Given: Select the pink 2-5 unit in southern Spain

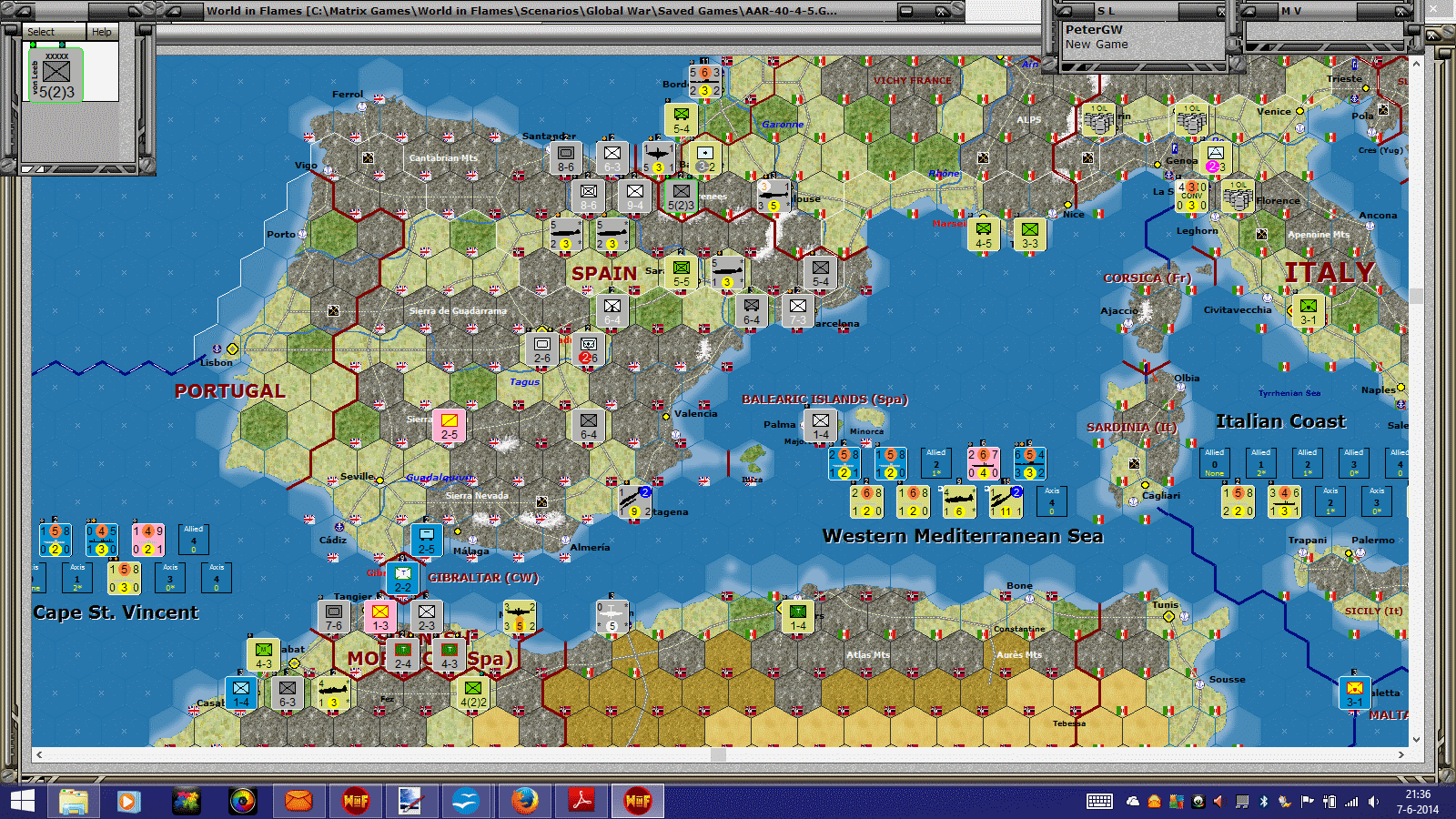Looking at the screenshot, I should pos(450,425).
